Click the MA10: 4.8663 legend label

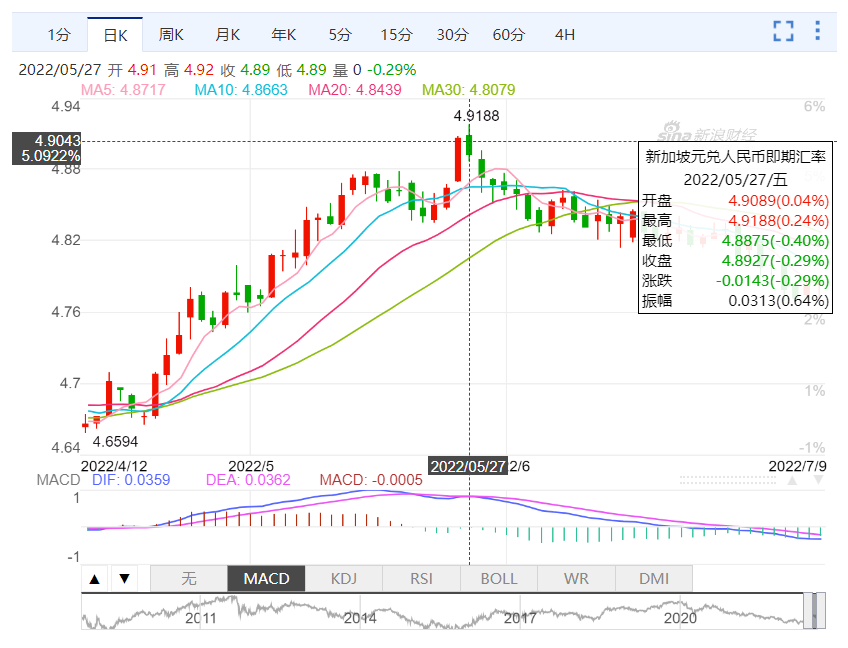[241, 90]
